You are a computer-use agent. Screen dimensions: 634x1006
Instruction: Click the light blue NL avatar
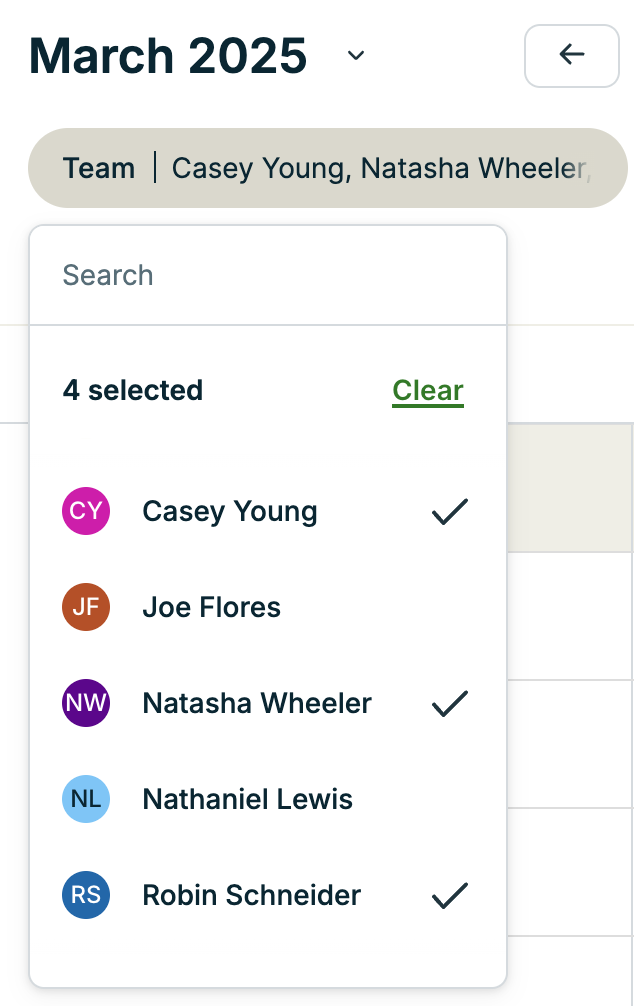point(86,799)
